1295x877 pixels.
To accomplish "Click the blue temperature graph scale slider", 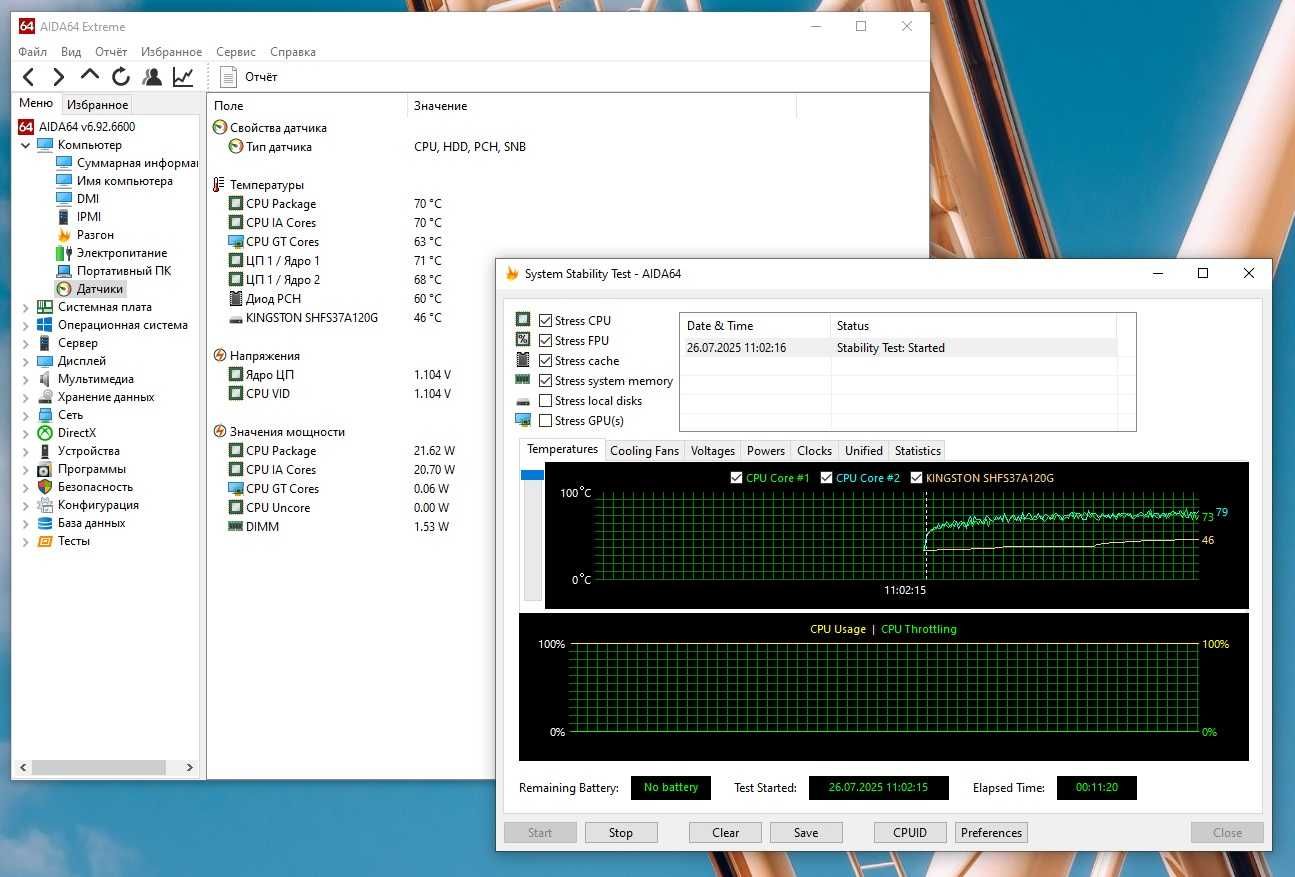I will 533,475.
